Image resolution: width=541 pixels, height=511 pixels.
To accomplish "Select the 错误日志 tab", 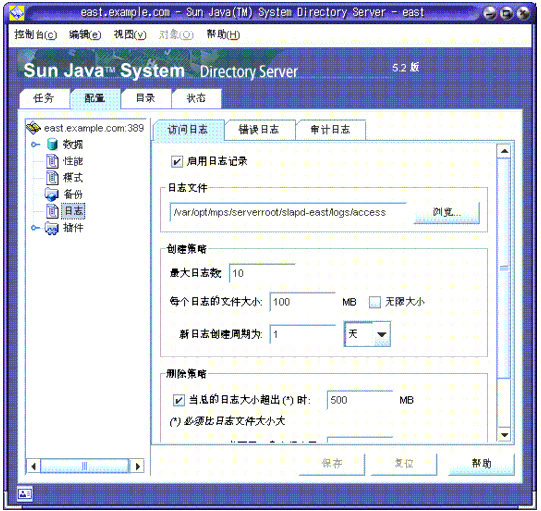I will (259, 130).
